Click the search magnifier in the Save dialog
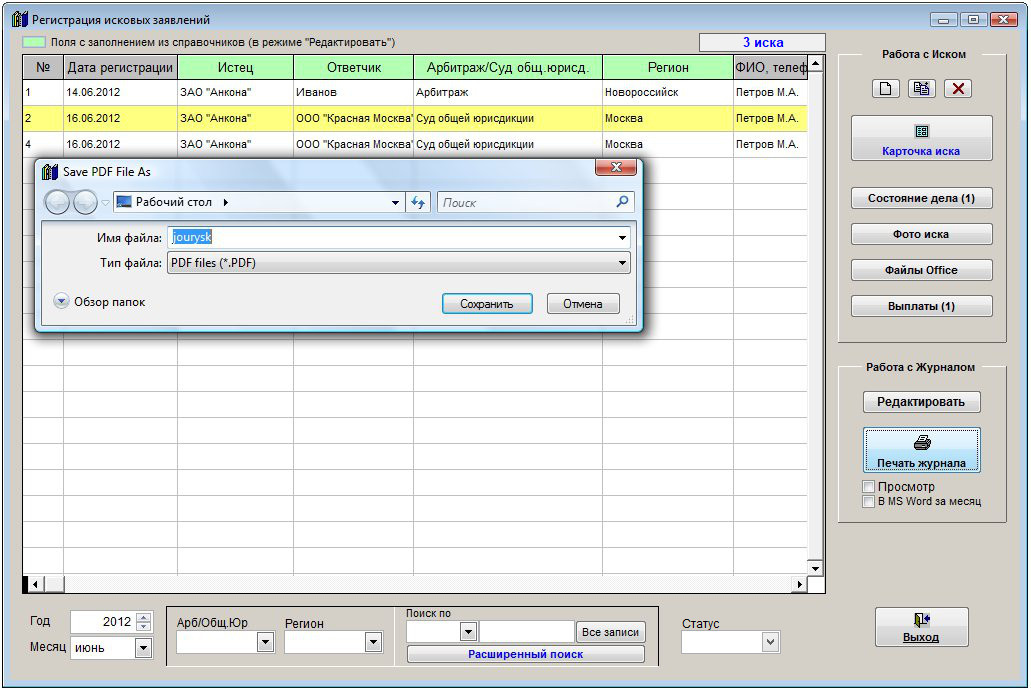Image resolution: width=1031 pixels, height=690 pixels. click(622, 202)
